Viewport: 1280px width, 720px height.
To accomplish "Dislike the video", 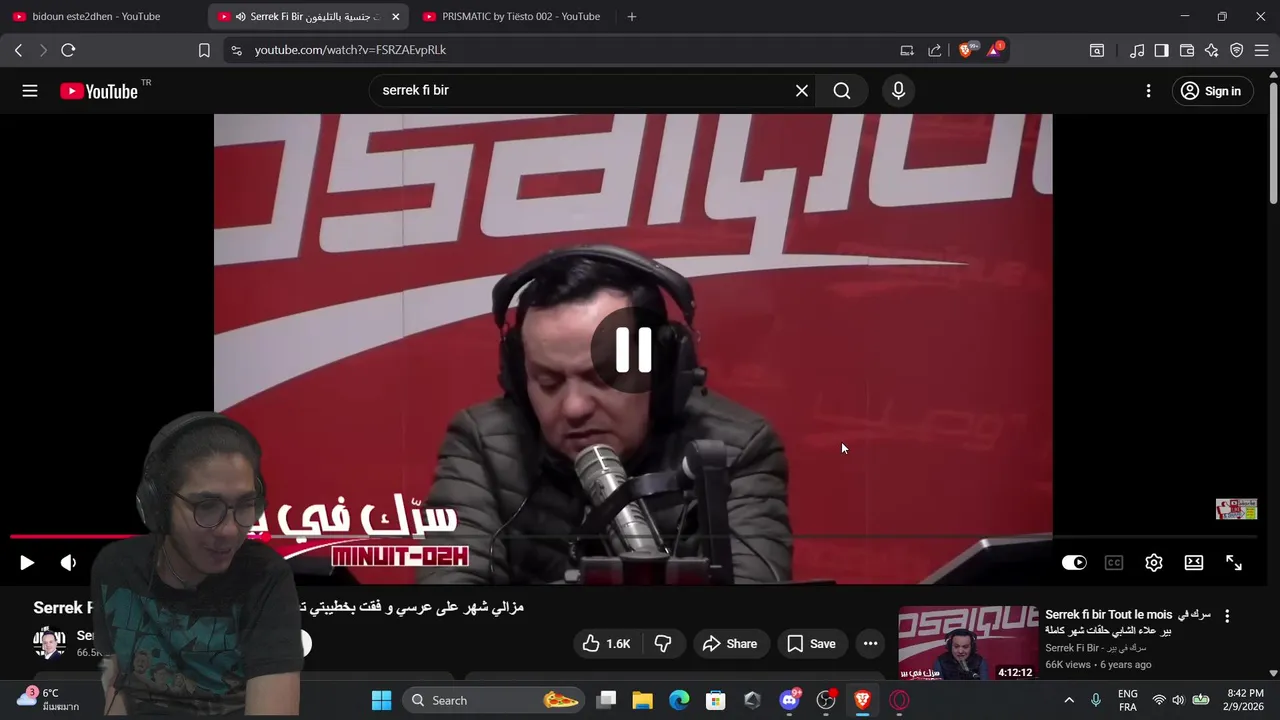I will click(x=663, y=644).
